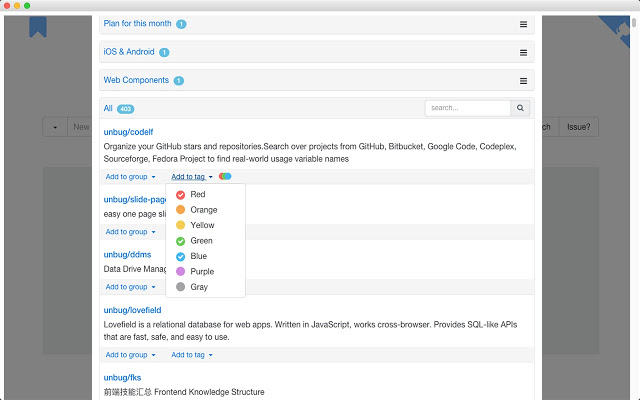Click the red checkmark circle icon

pyautogui.click(x=180, y=195)
